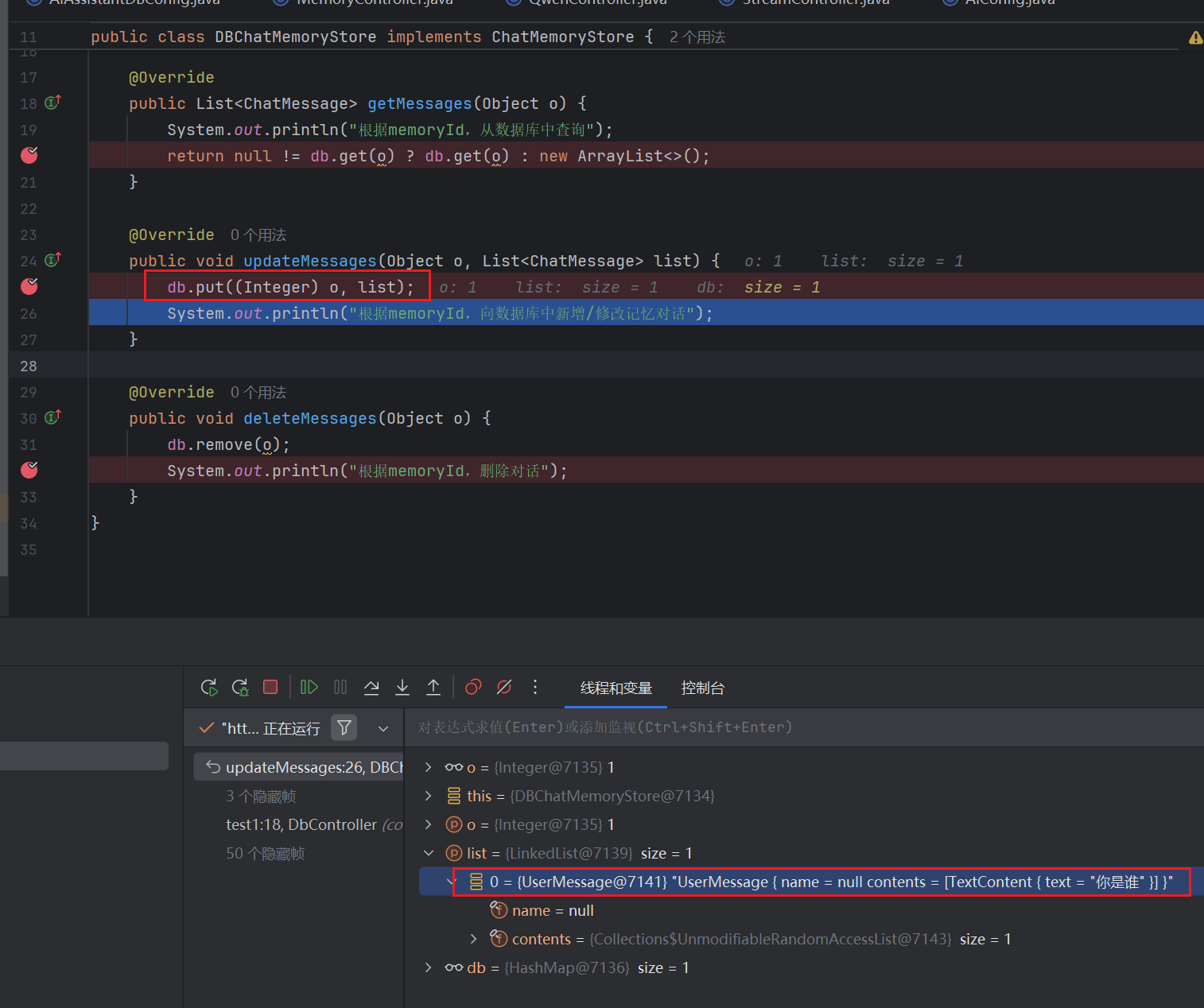
Task: Click the highlighted execution line 26
Action: pyautogui.click(x=646, y=312)
